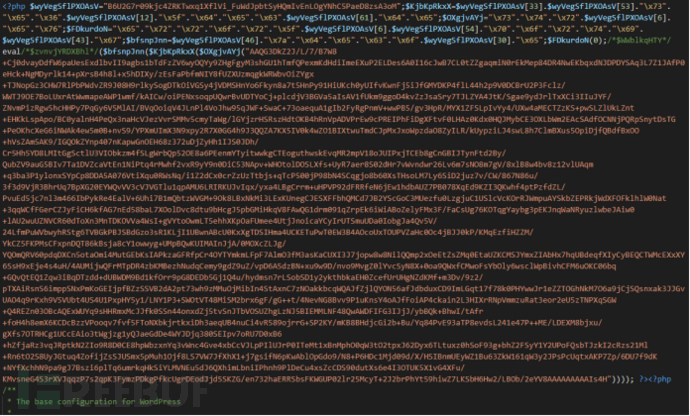
Task: Click the line starting with QubZV9auG5BIv7Ta1DVZ
Action: point(297,164)
